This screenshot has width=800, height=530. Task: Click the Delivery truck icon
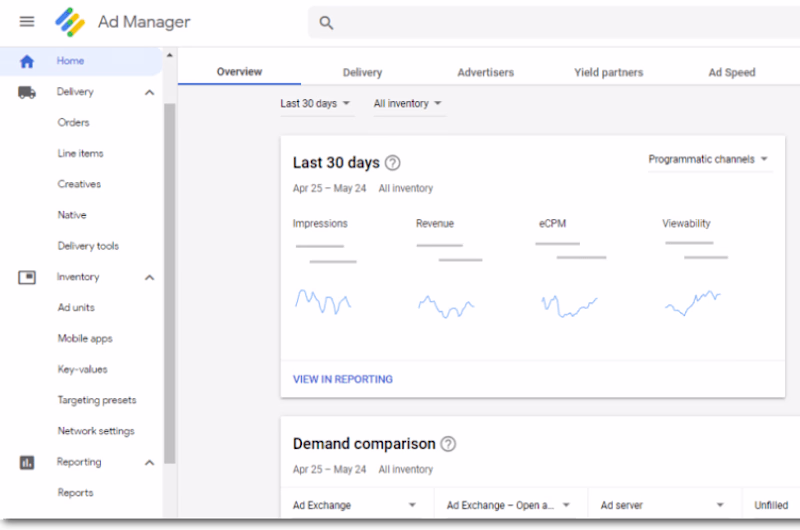pos(27,92)
